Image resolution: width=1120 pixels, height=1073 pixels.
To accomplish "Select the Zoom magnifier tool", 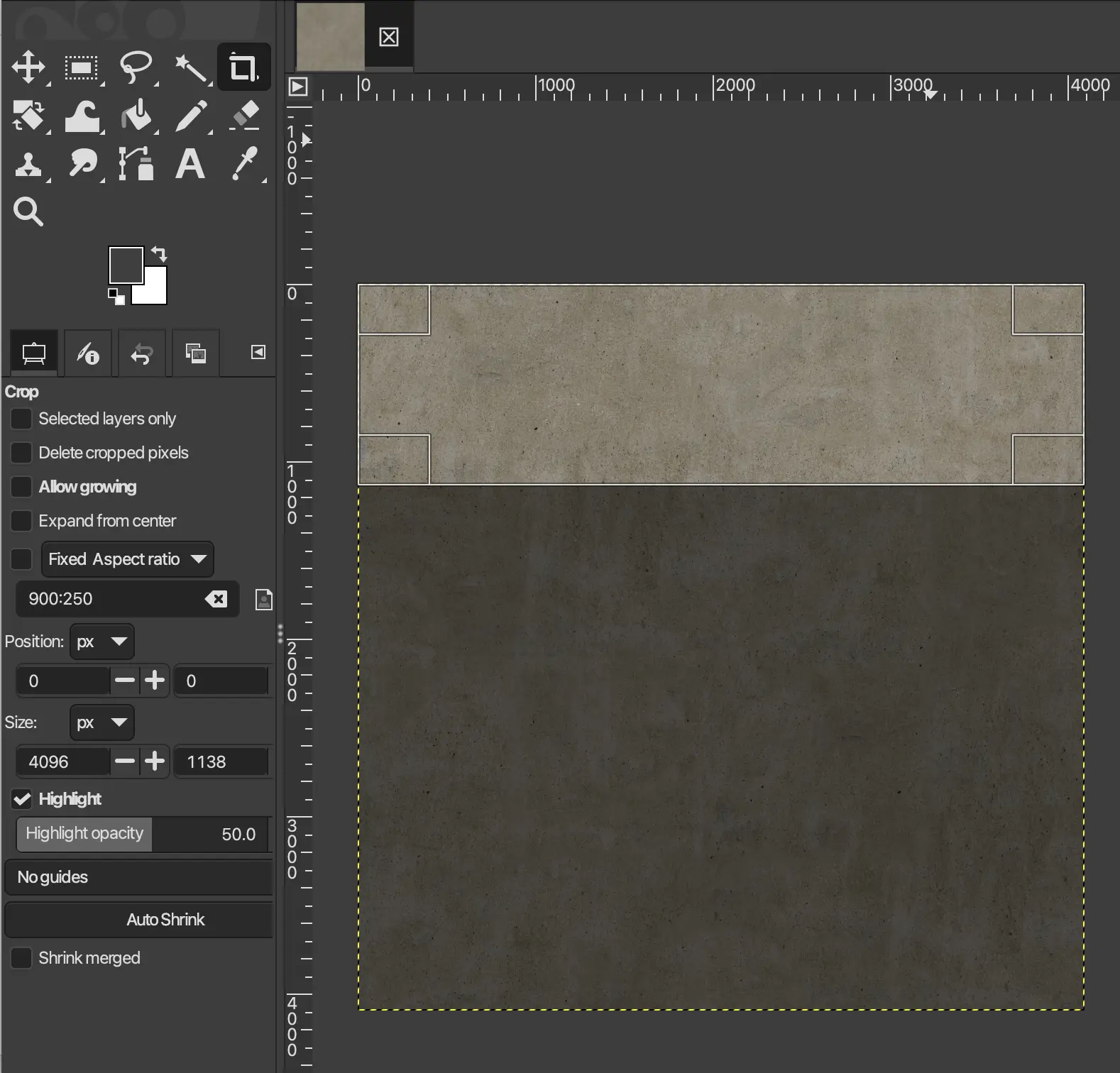I will click(28, 211).
